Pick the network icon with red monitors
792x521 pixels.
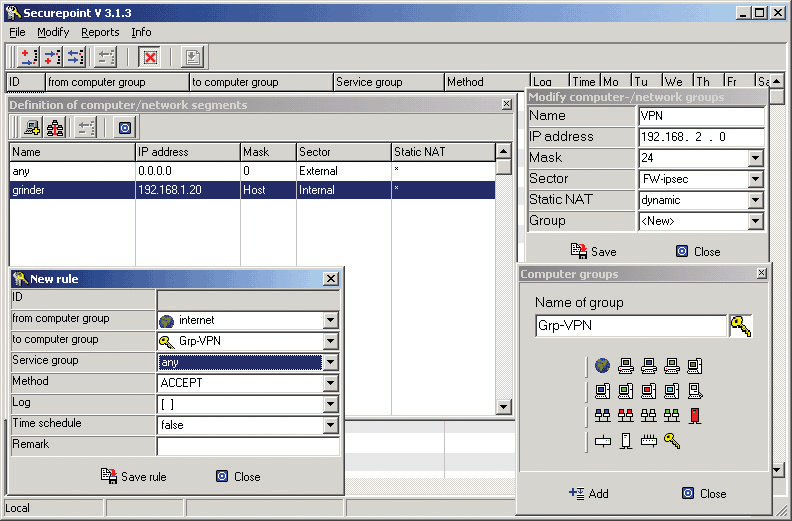tap(626, 415)
